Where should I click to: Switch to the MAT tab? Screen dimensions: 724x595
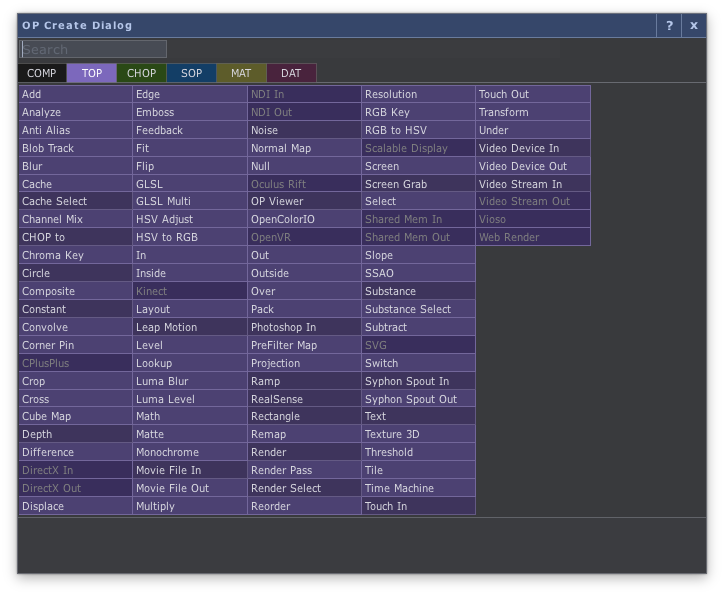click(x=241, y=73)
